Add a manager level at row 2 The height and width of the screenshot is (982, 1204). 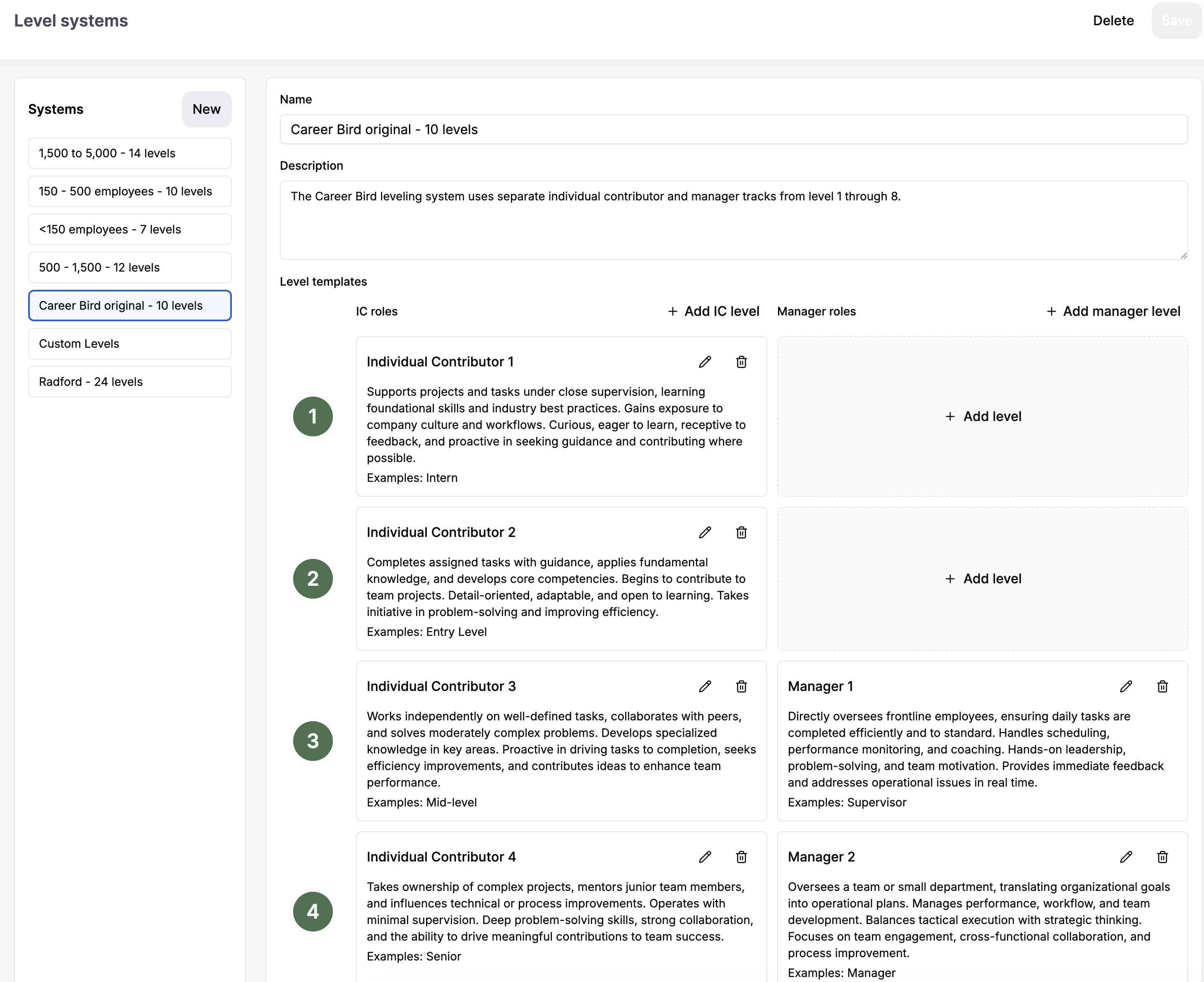coord(982,579)
